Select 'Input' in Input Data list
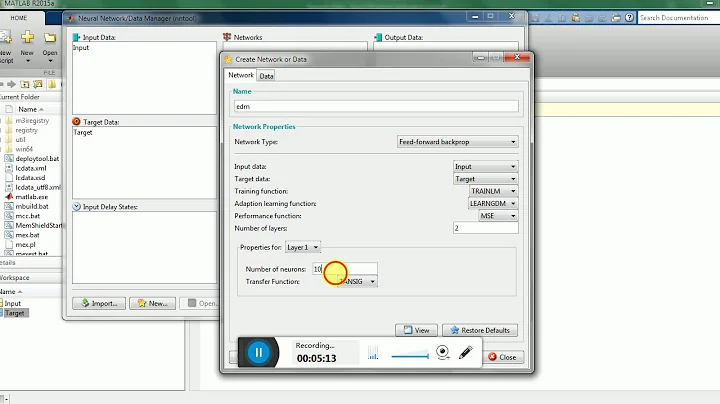Viewport: 720px width, 404px height. tap(81, 48)
